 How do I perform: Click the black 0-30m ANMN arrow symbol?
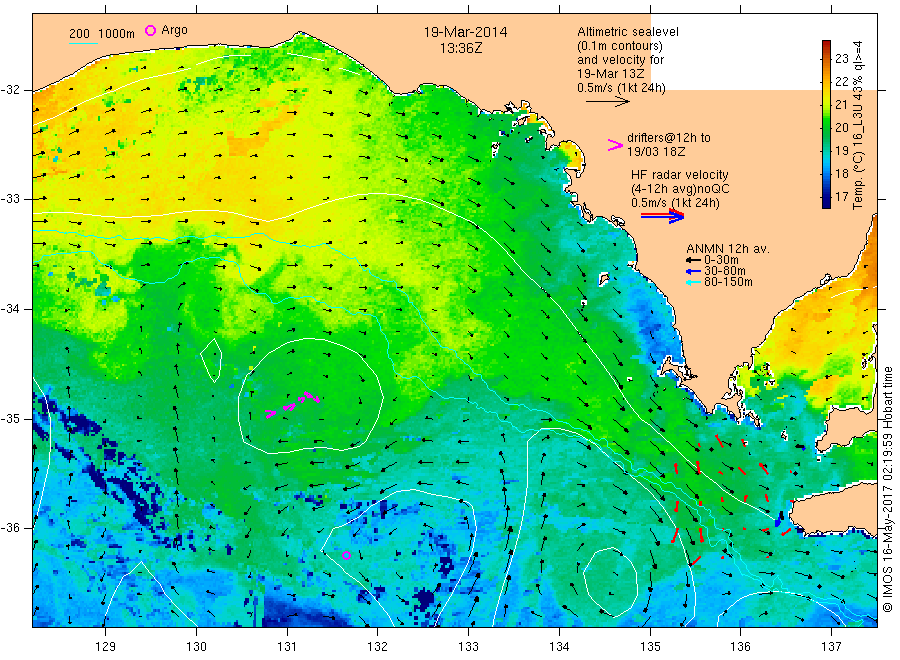[693, 261]
